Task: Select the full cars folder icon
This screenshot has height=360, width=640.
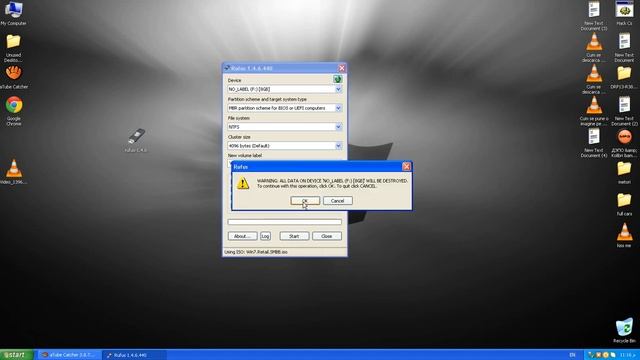Action: tap(624, 204)
